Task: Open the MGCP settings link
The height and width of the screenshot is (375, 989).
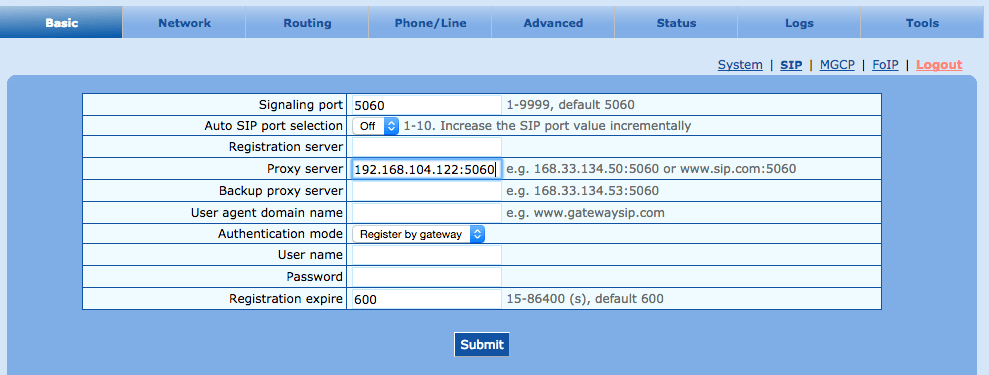Action: (837, 64)
